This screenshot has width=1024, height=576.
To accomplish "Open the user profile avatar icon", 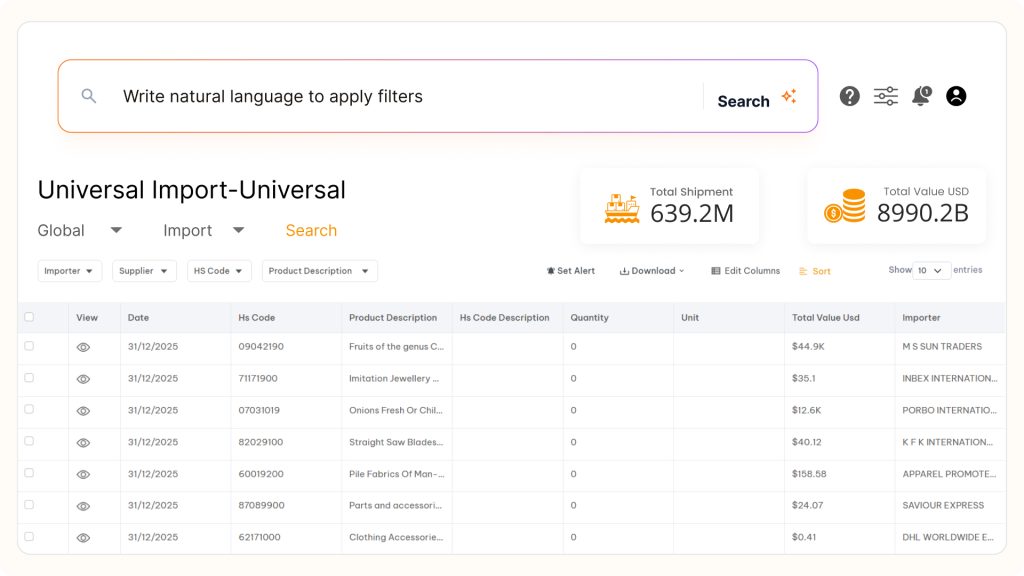I will coord(956,96).
